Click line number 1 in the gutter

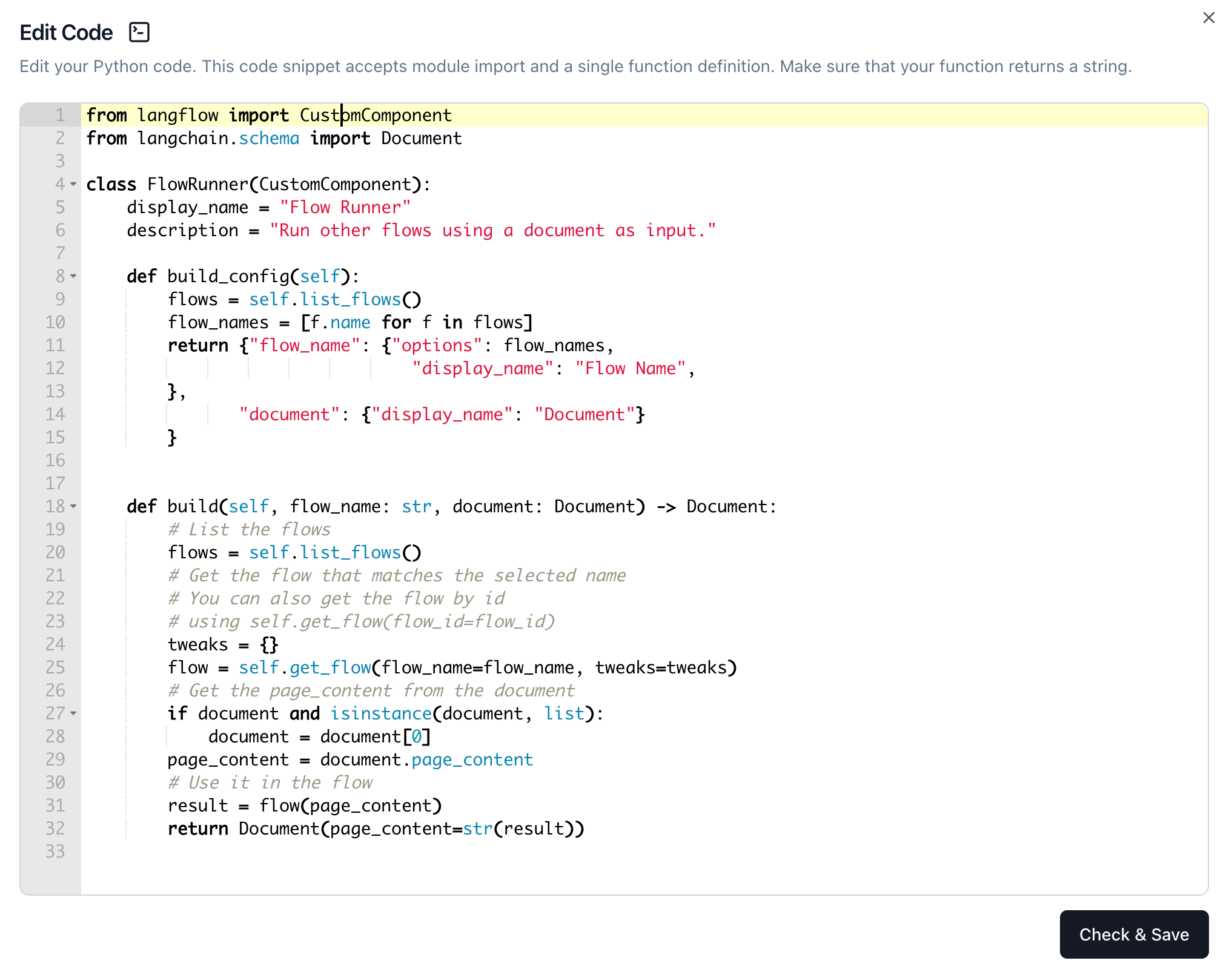(x=59, y=115)
